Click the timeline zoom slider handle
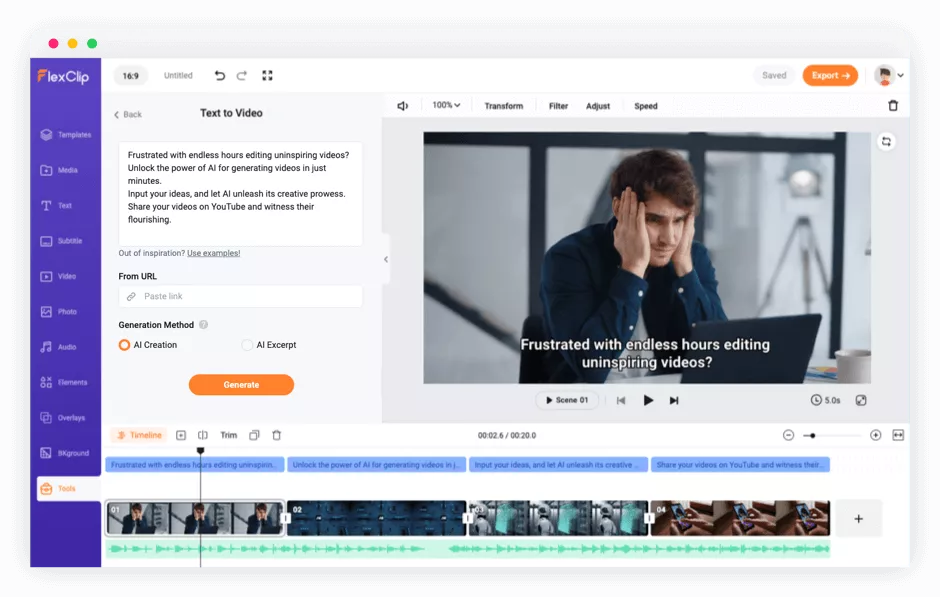Screen dimensions: 940x597 pyautogui.click(x=812, y=436)
